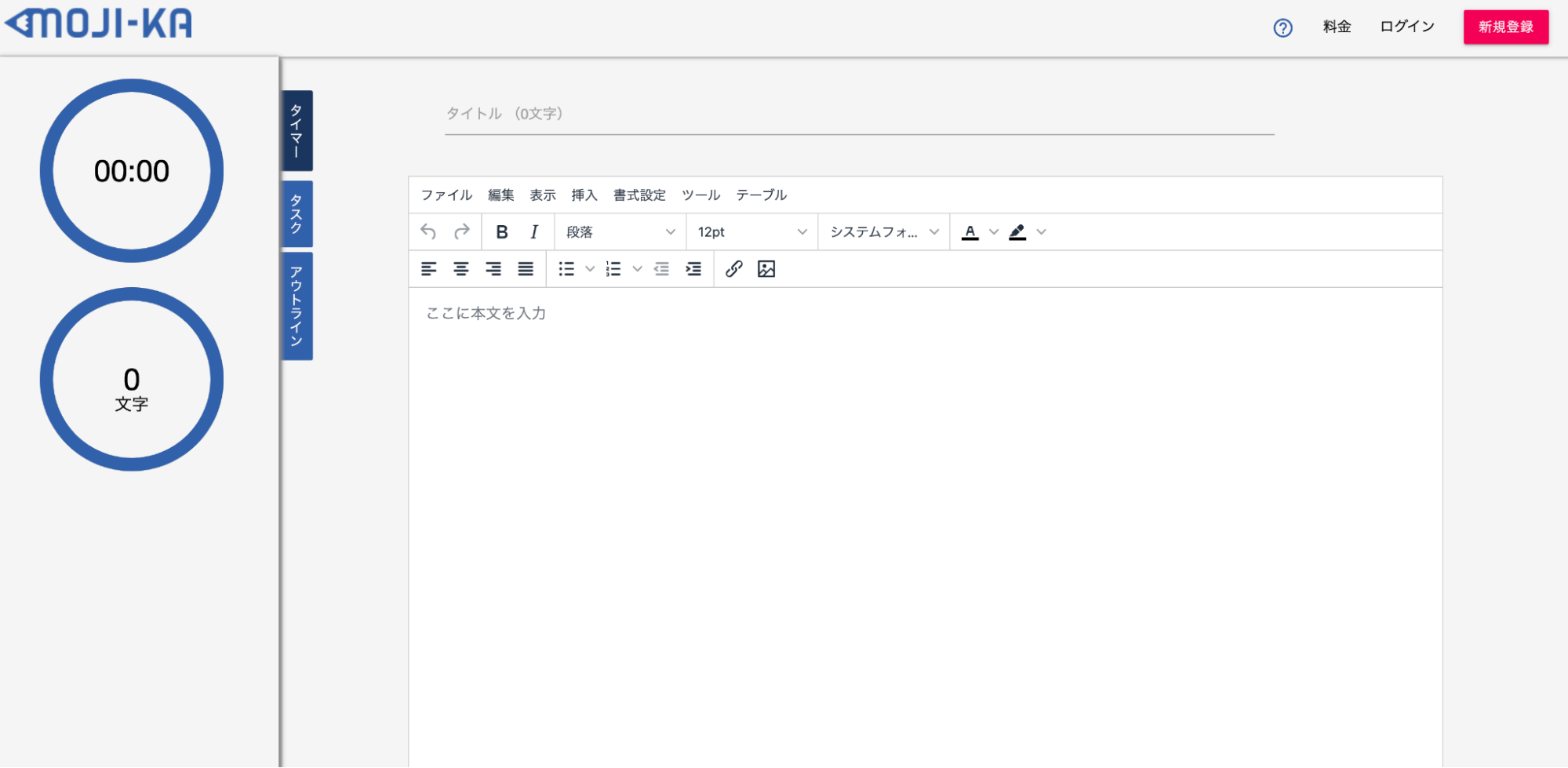Click into the ここに本文を入力 body area
Screen dimensions: 1568x768
point(926,527)
